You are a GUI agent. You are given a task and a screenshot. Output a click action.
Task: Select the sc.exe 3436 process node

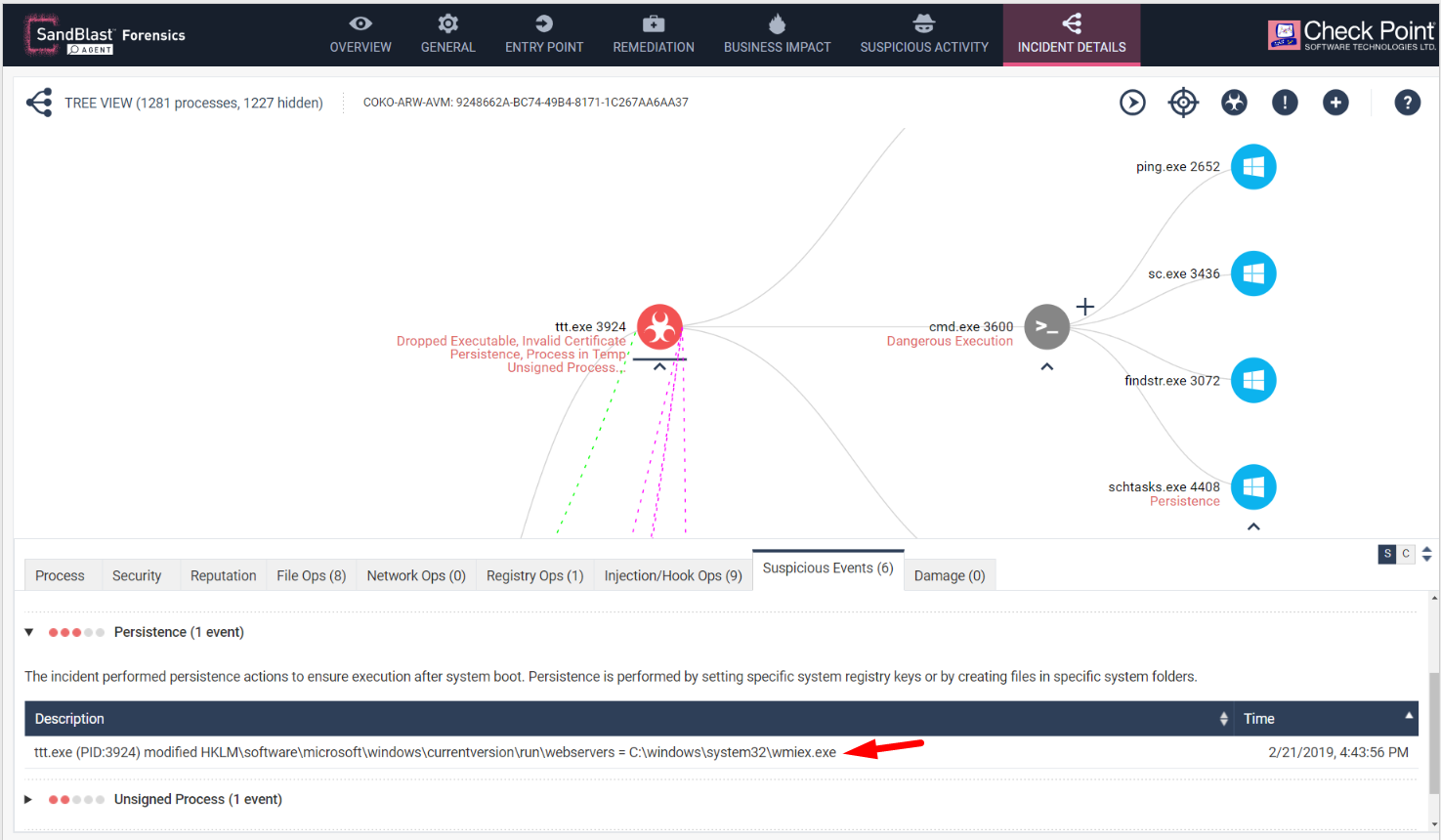point(1253,273)
